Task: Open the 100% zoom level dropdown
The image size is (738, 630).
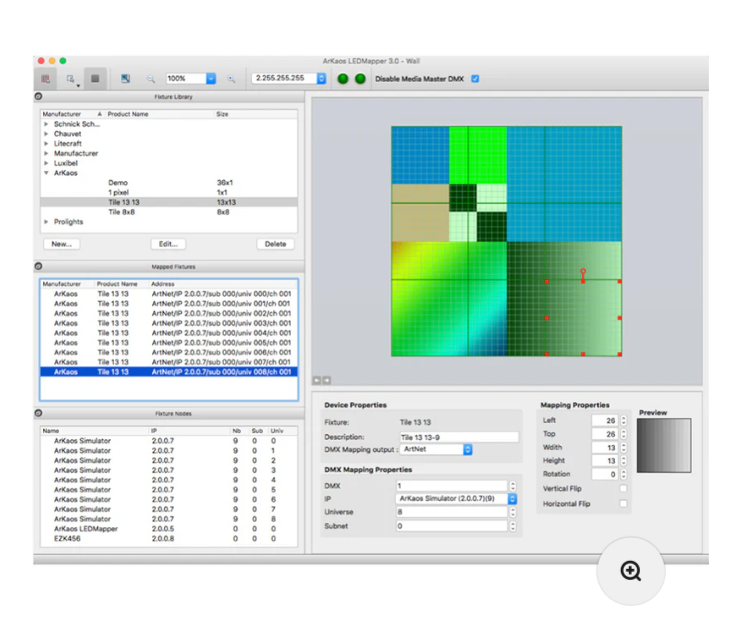Action: (x=211, y=78)
